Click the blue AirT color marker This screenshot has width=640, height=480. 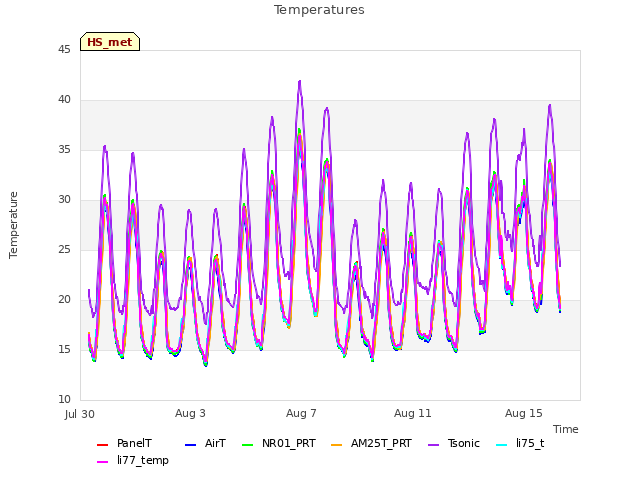coord(190,444)
